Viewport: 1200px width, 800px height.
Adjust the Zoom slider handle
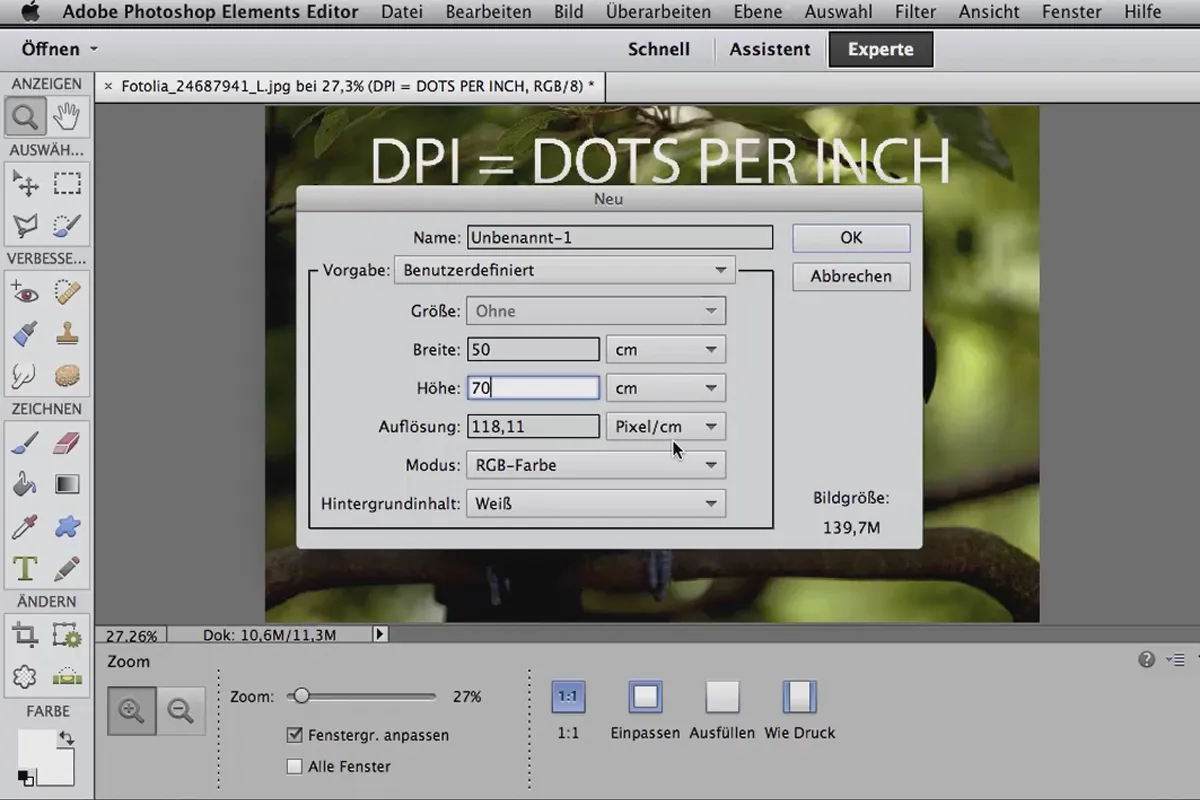pyautogui.click(x=300, y=696)
